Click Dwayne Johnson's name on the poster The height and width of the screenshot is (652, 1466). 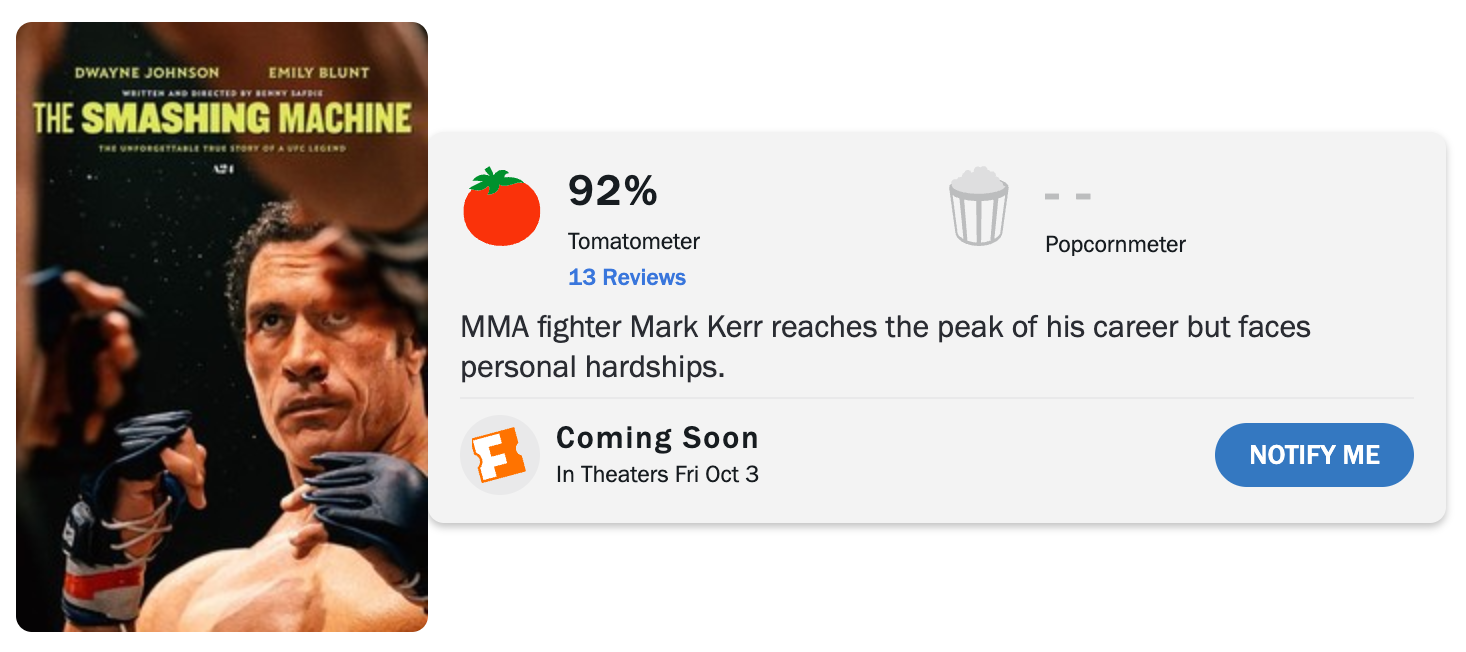point(147,73)
